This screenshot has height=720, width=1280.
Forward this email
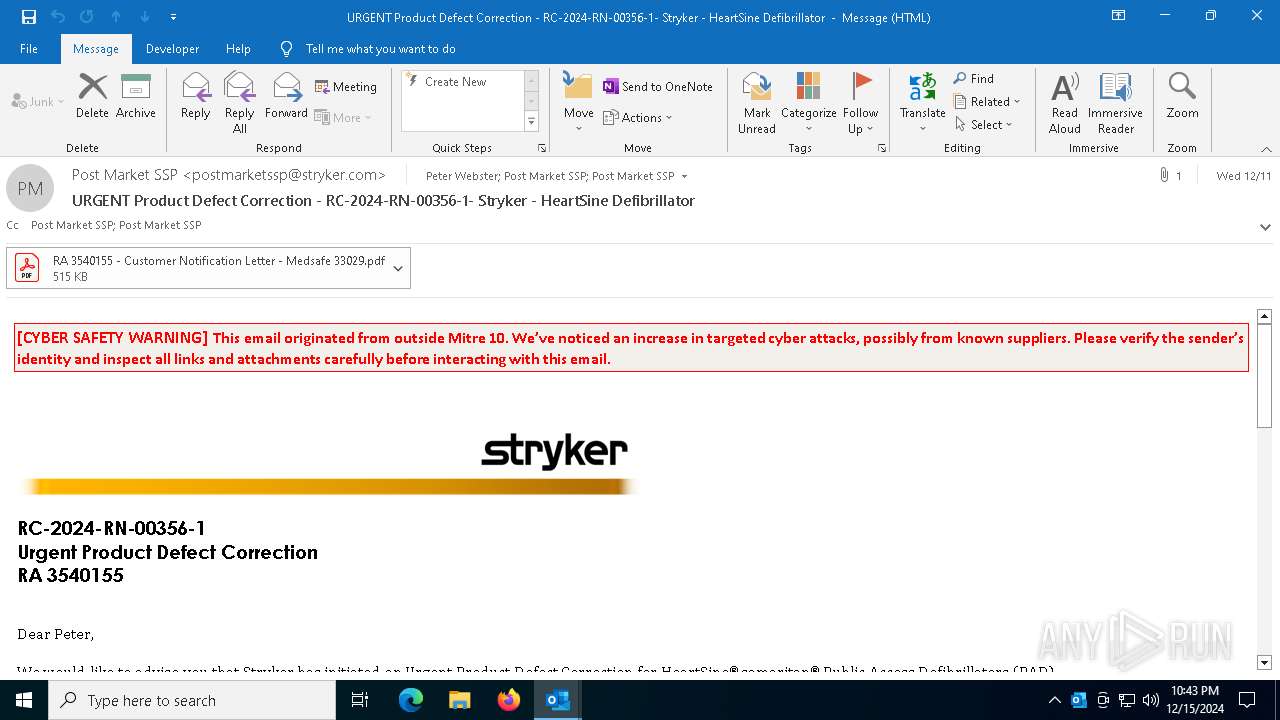point(286,96)
